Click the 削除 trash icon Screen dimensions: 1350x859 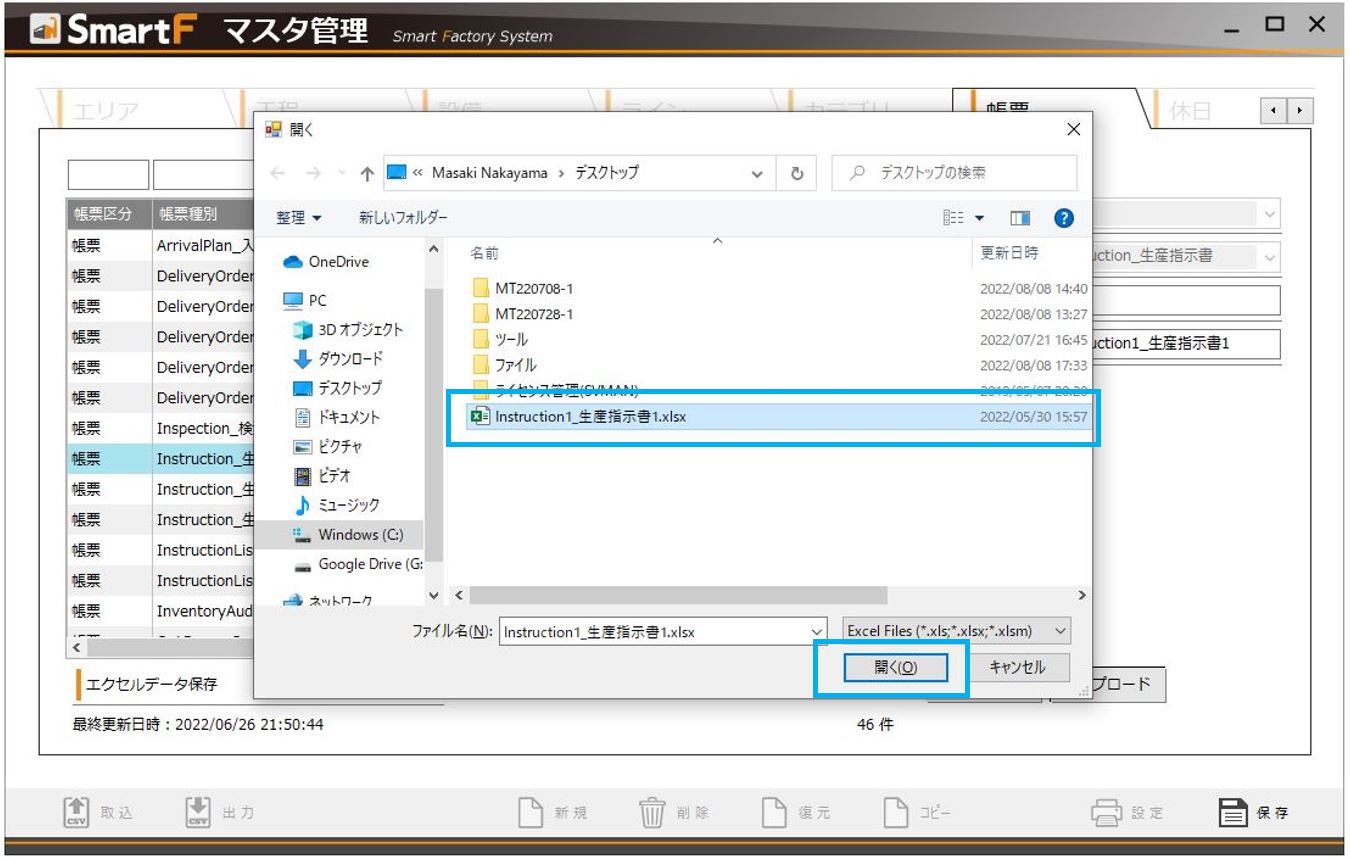click(651, 813)
